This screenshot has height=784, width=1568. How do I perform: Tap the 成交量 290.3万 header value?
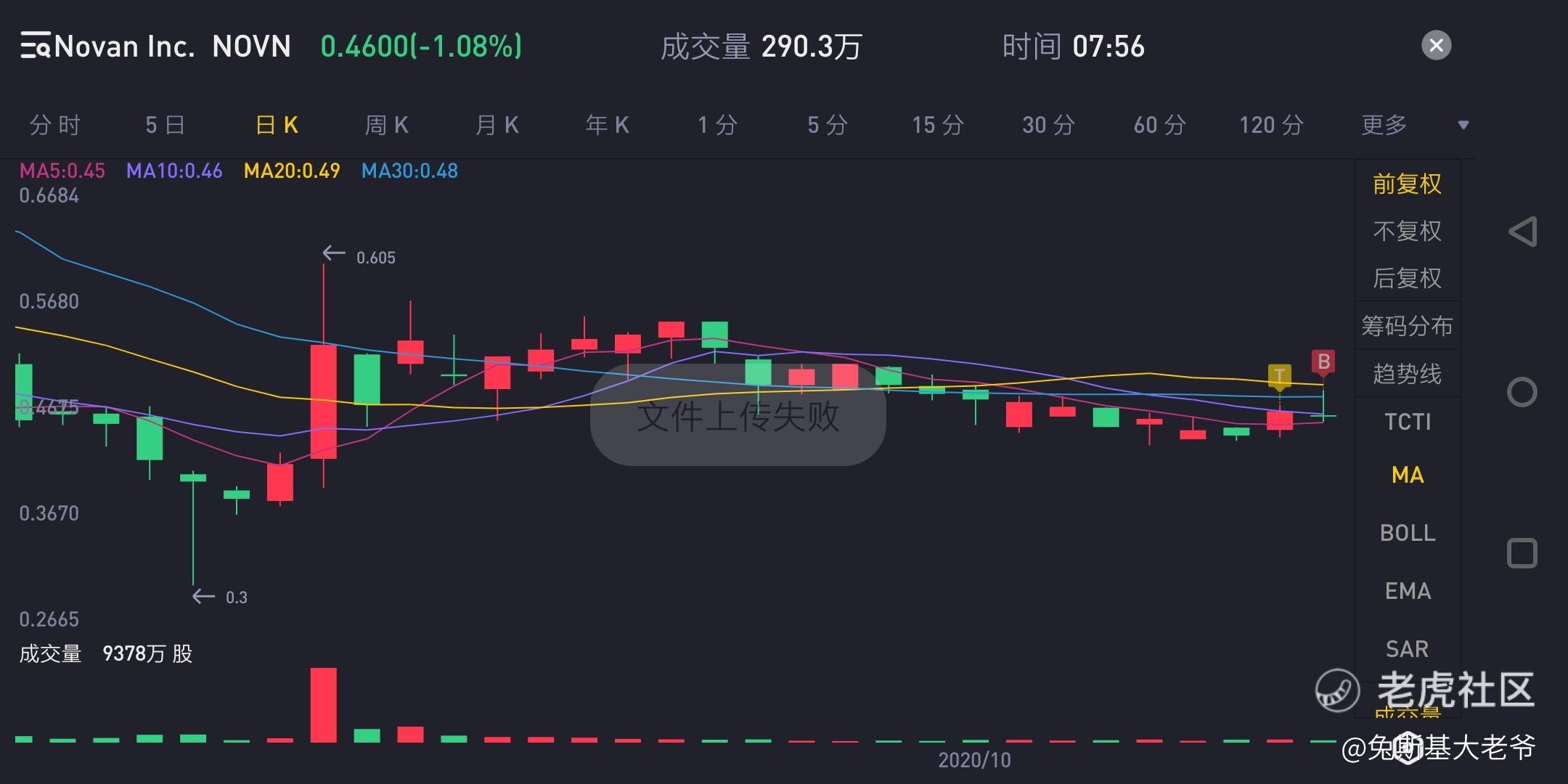(761, 47)
